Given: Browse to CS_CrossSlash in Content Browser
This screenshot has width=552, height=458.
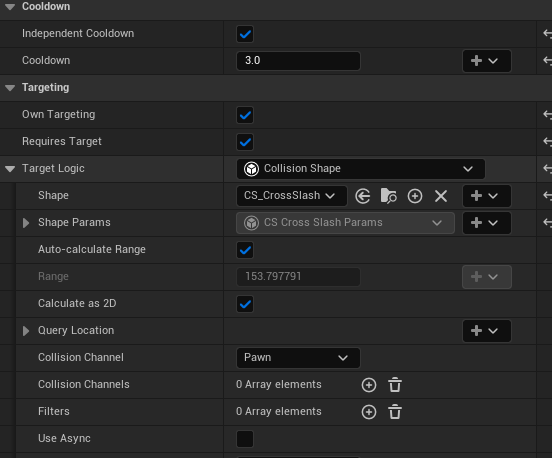Looking at the screenshot, I should point(389,196).
